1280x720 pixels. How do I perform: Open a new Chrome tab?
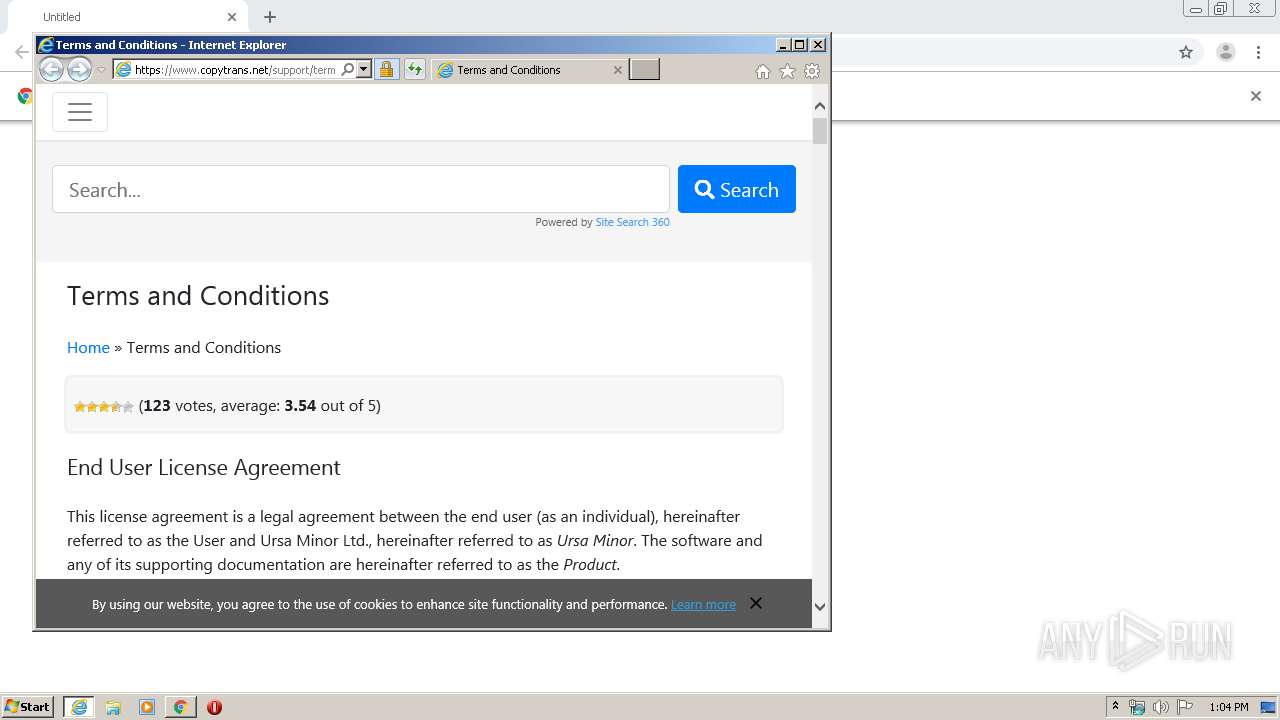(270, 17)
